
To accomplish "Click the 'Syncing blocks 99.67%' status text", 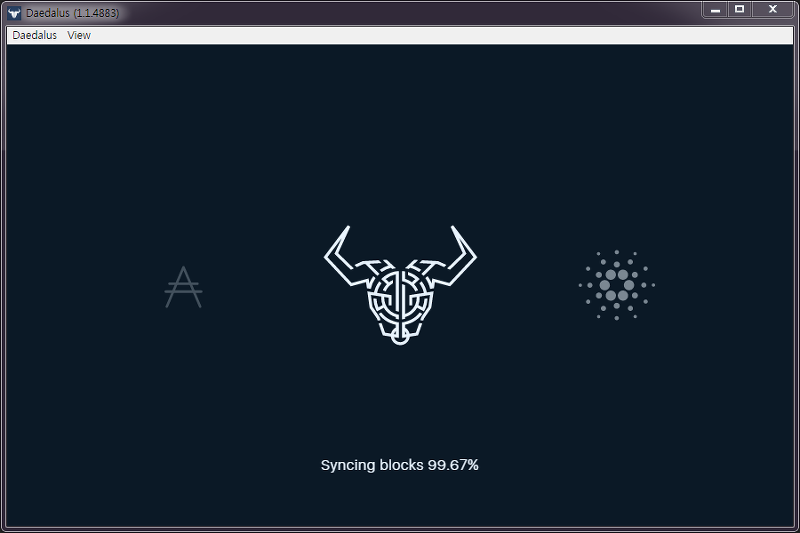I will pyautogui.click(x=399, y=465).
